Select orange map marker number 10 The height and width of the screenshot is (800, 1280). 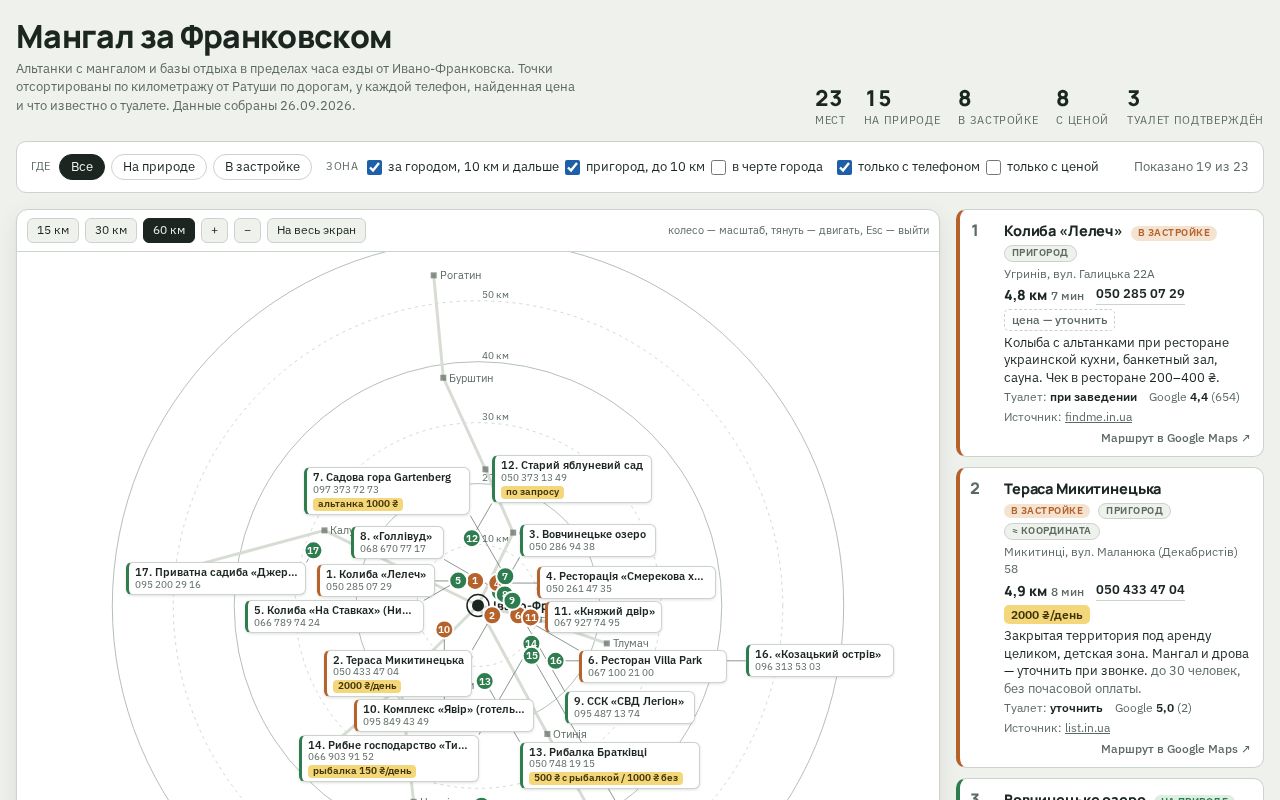444,629
